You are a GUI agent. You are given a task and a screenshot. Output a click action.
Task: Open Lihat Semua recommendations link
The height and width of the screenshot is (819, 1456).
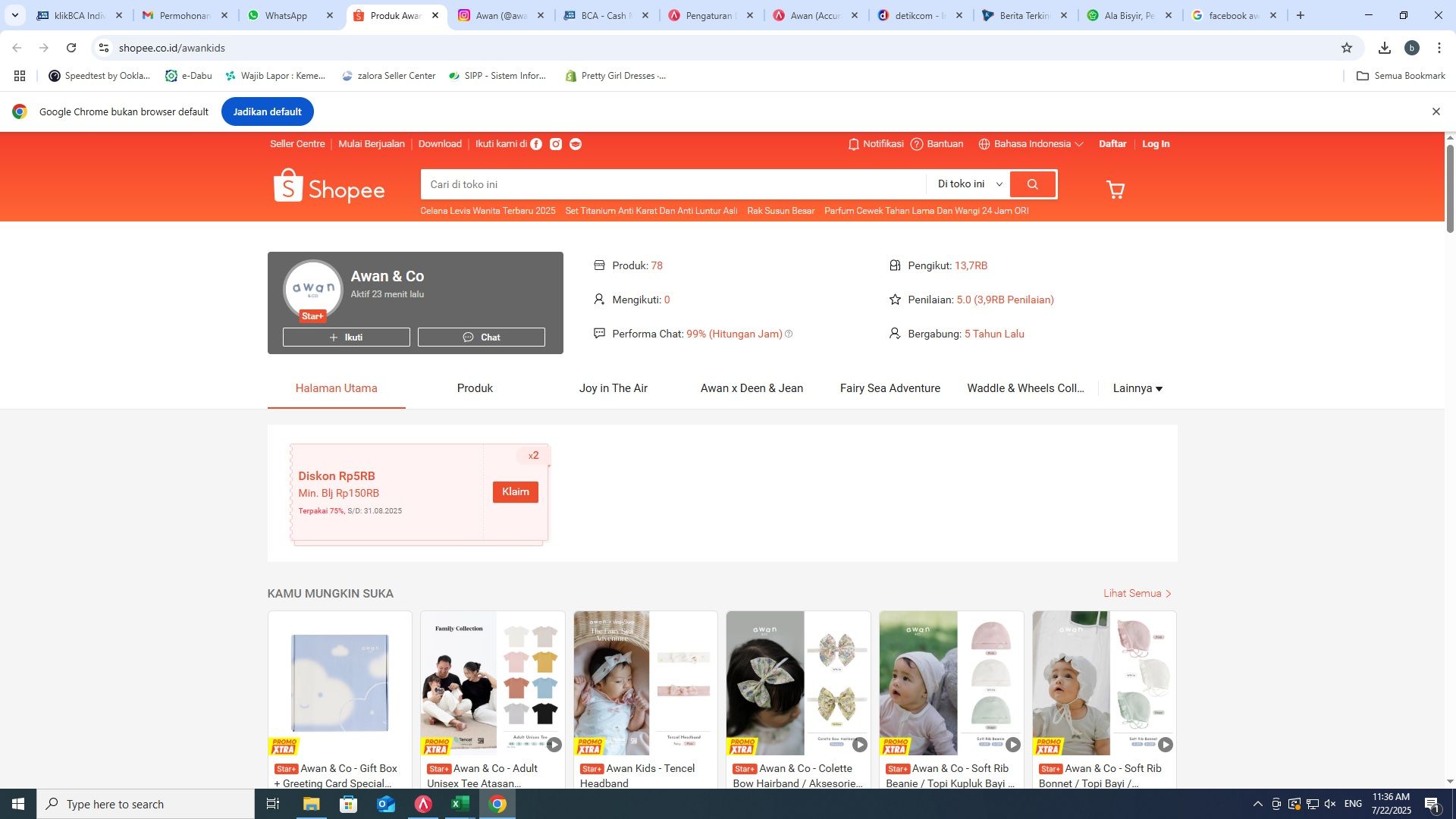point(1137,594)
